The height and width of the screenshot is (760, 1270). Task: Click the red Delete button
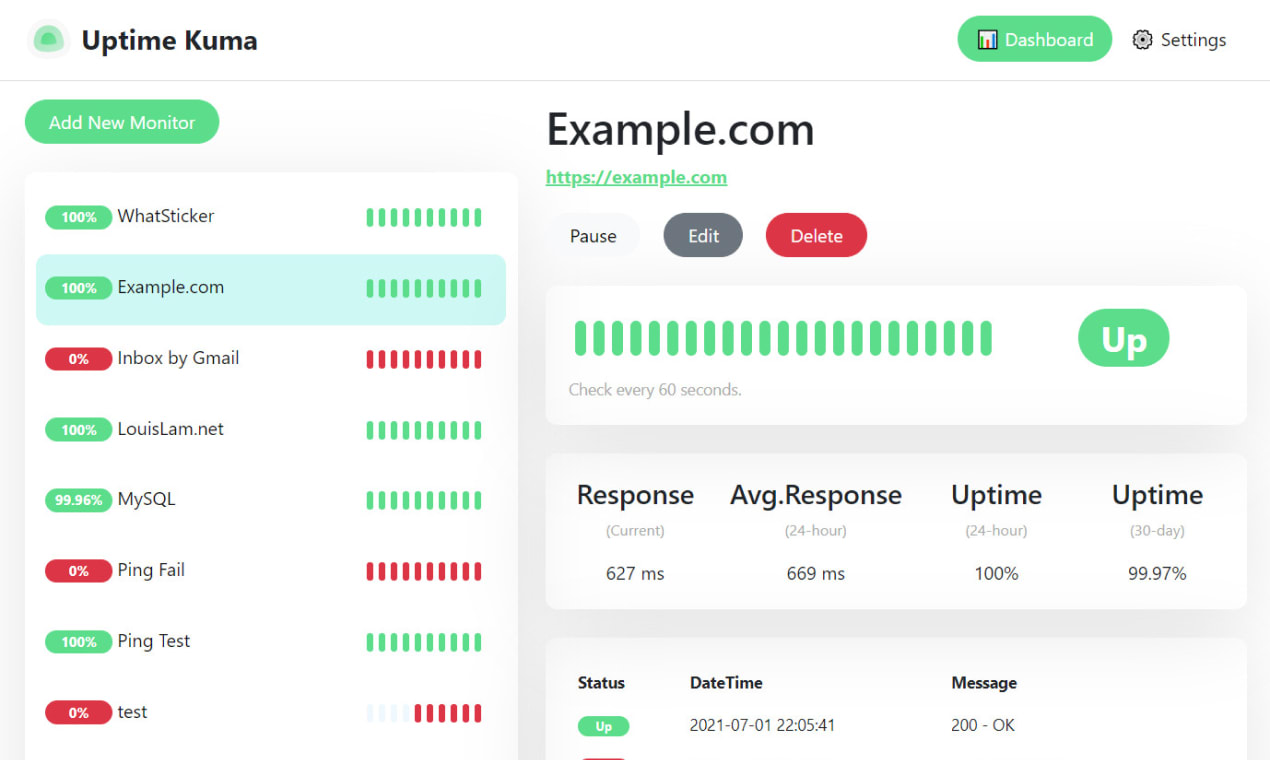[x=816, y=236]
